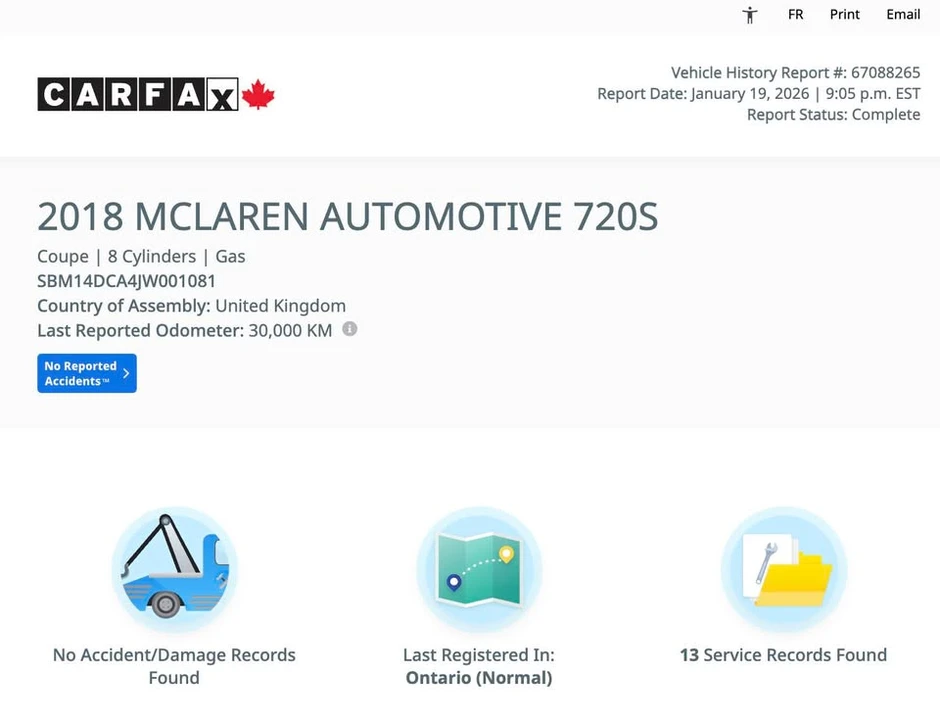Open the No Reported Accidents badge
The height and width of the screenshot is (720, 940).
click(87, 373)
